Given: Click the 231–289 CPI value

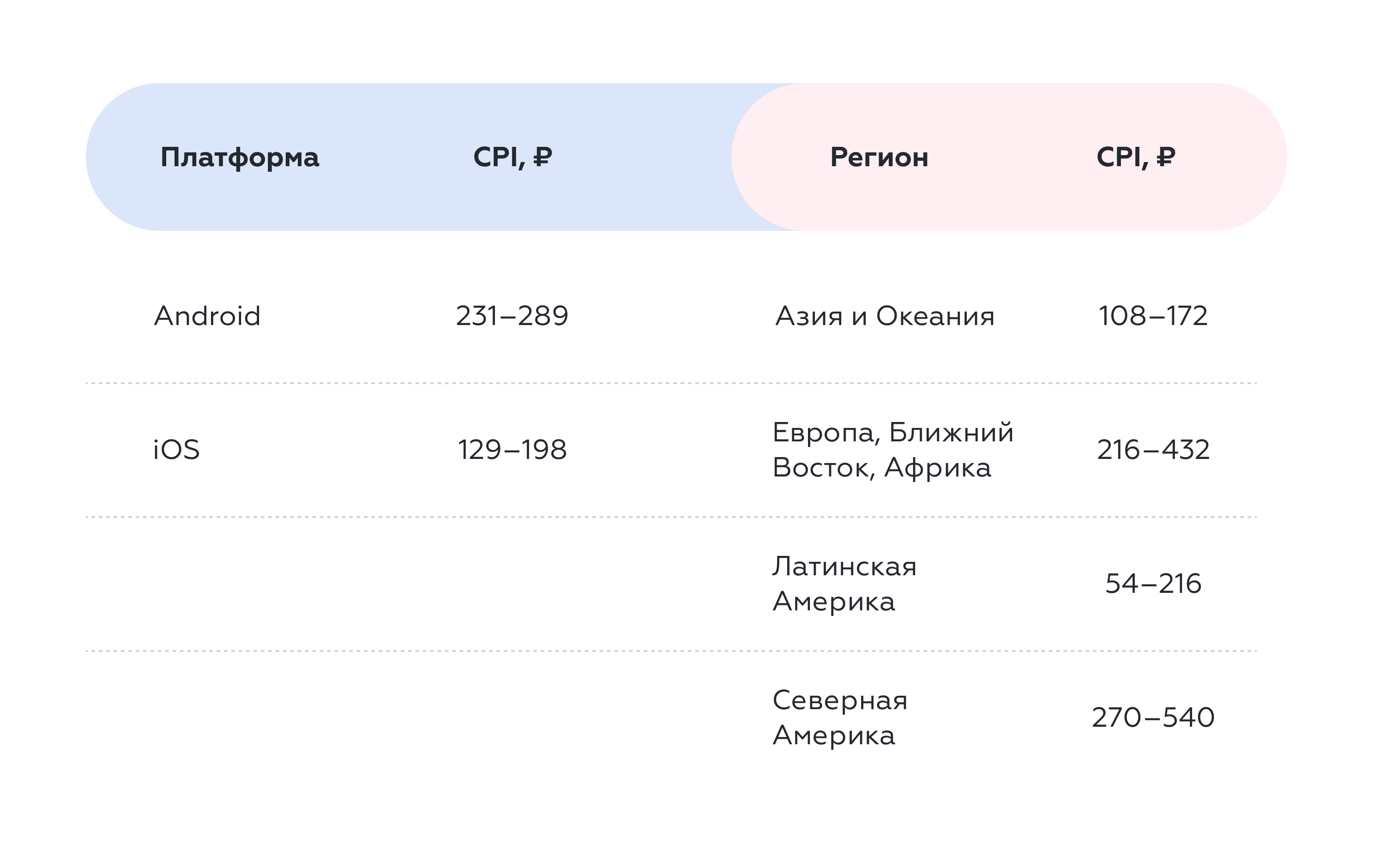Looking at the screenshot, I should point(512,316).
